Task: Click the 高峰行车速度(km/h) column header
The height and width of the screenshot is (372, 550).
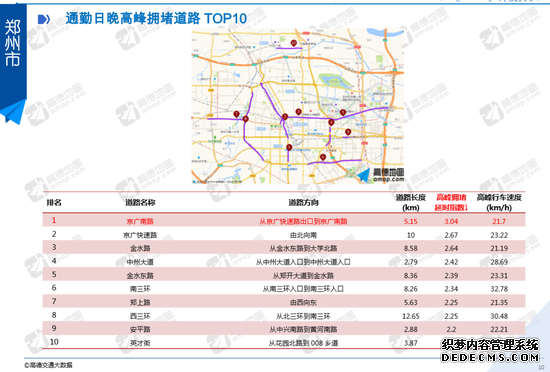Action: point(499,202)
